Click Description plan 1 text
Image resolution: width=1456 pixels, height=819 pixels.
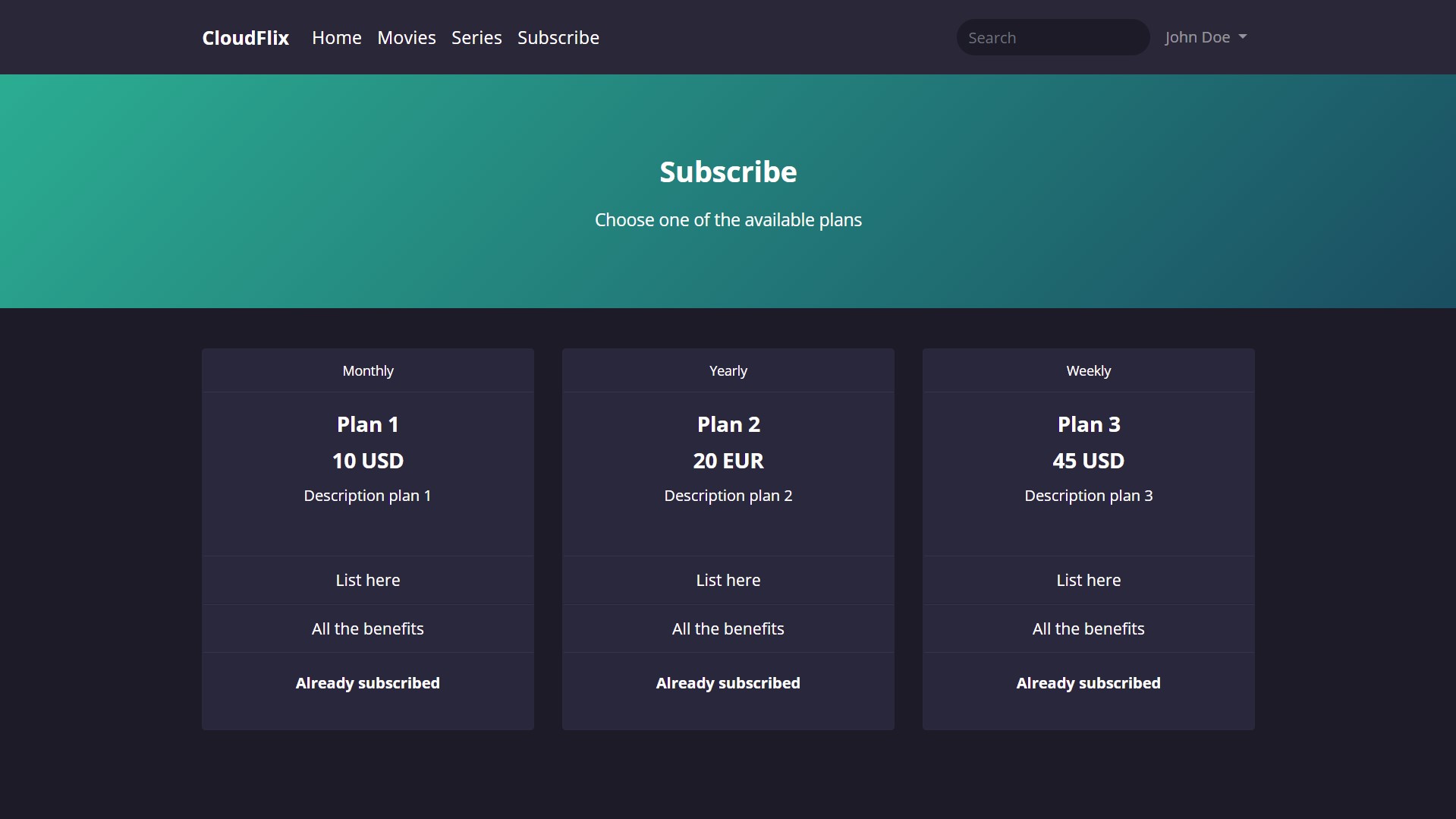click(x=368, y=496)
